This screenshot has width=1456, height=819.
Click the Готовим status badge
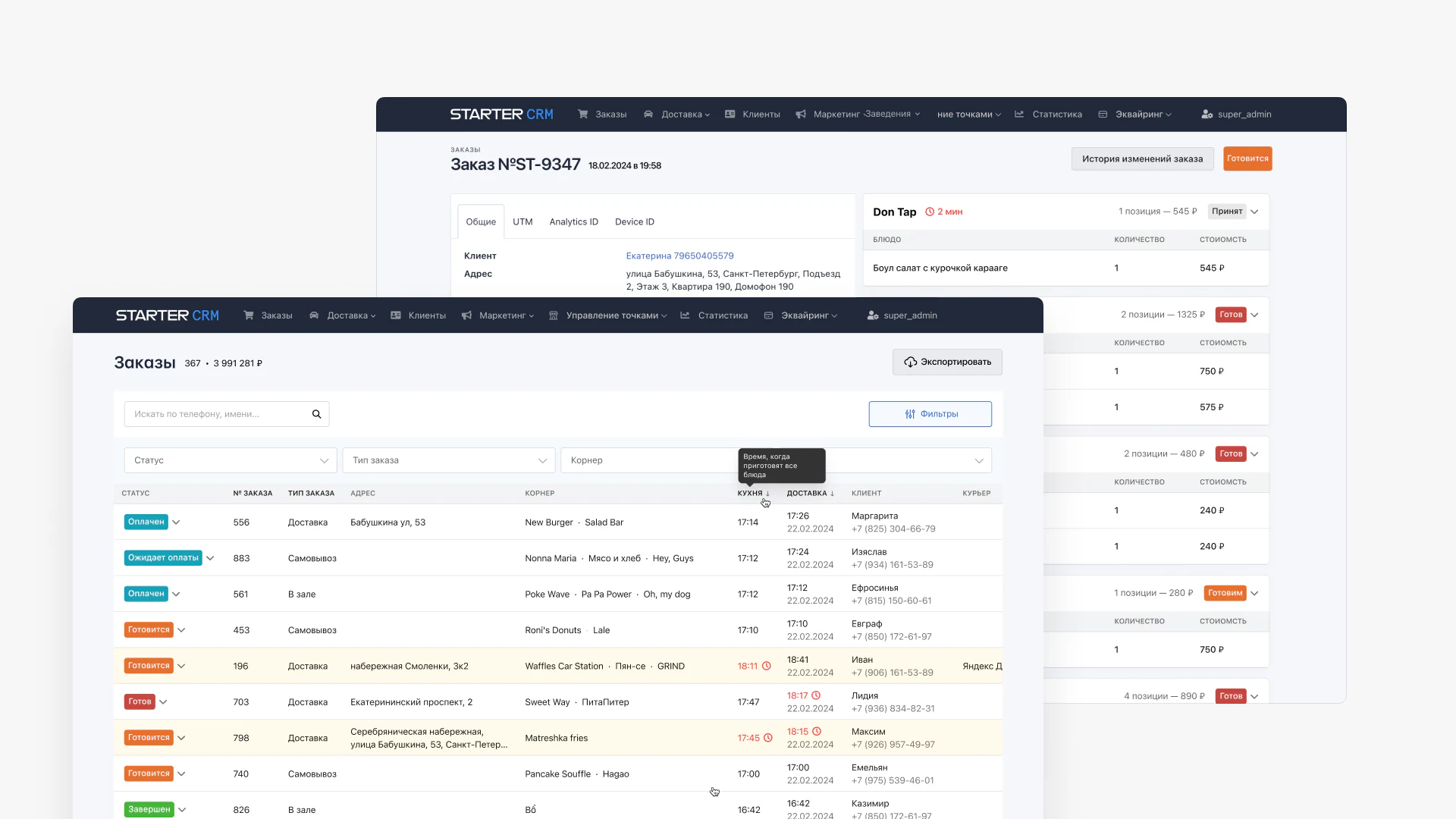tap(1225, 594)
